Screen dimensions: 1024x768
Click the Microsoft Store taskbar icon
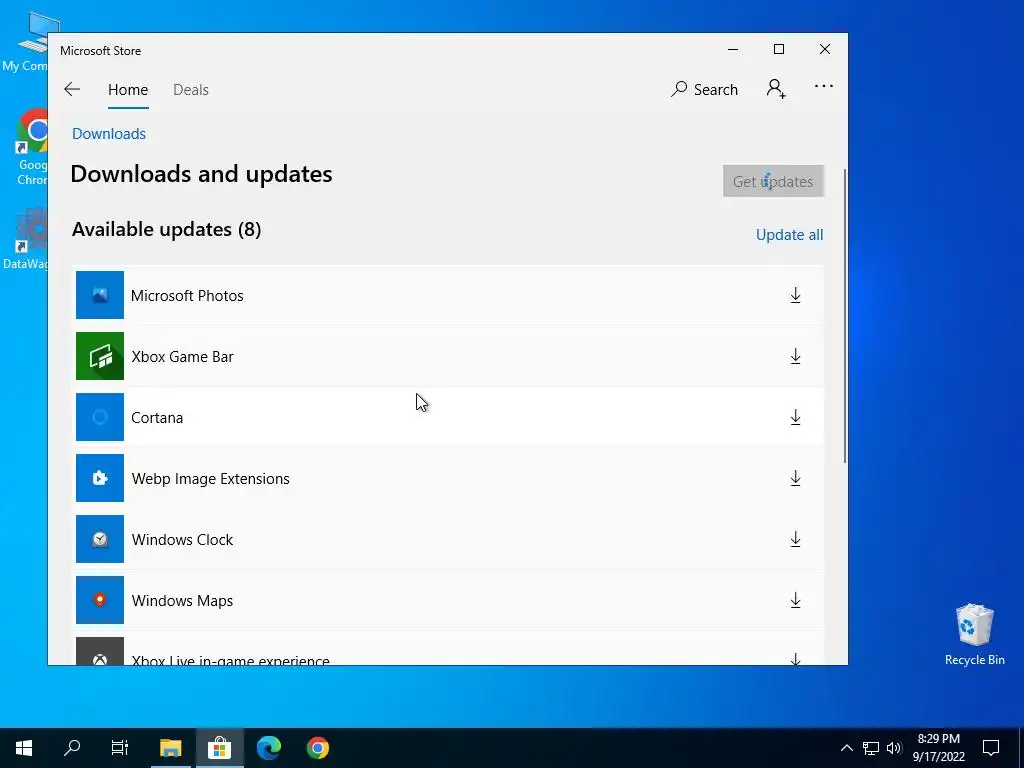coord(219,748)
